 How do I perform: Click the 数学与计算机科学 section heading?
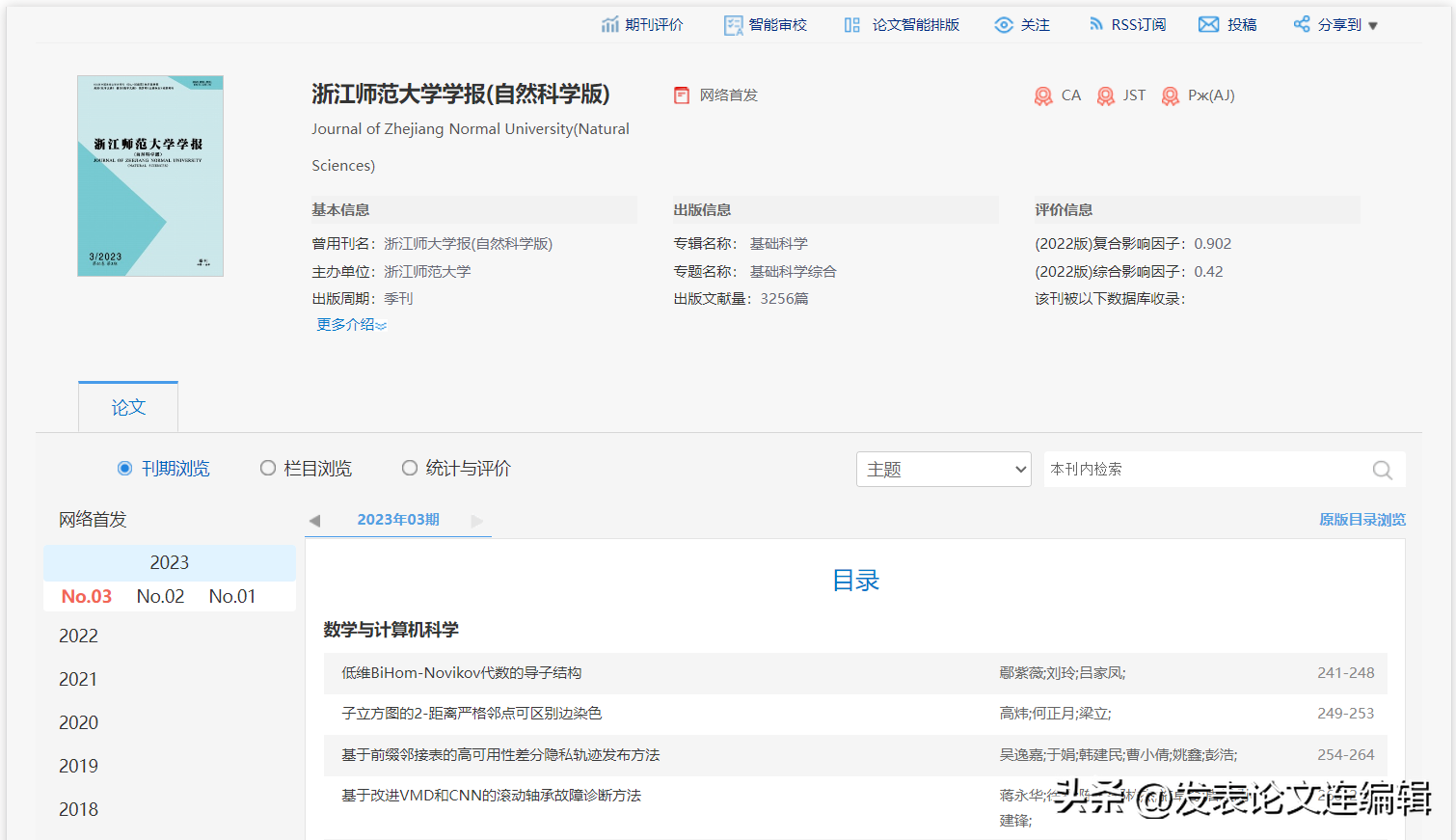391,630
